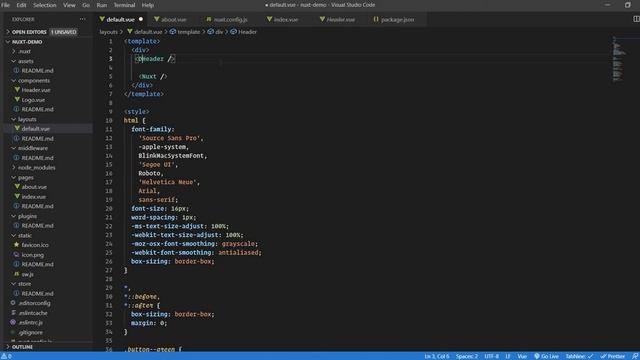Open sw.js file in explorer

[x=27, y=274]
